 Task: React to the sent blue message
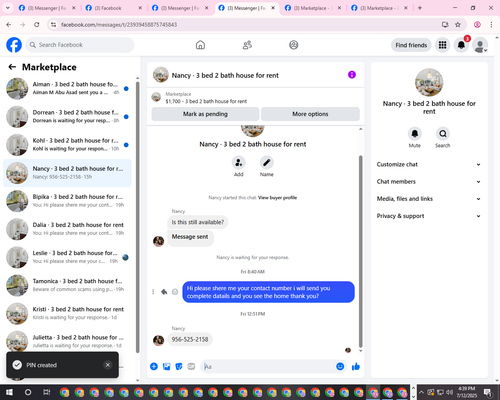175,292
